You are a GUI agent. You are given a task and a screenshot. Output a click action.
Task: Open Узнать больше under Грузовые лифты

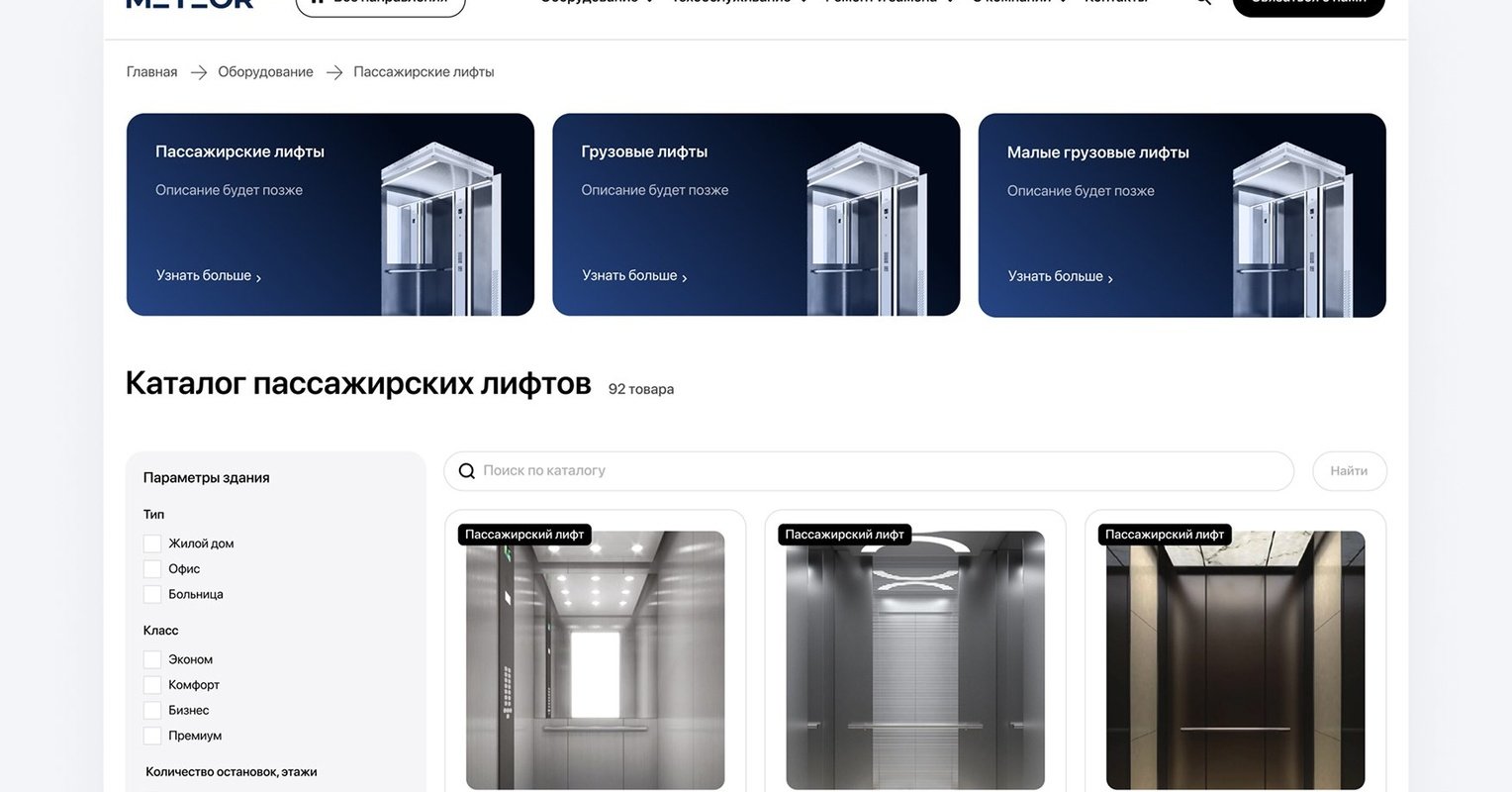point(634,276)
